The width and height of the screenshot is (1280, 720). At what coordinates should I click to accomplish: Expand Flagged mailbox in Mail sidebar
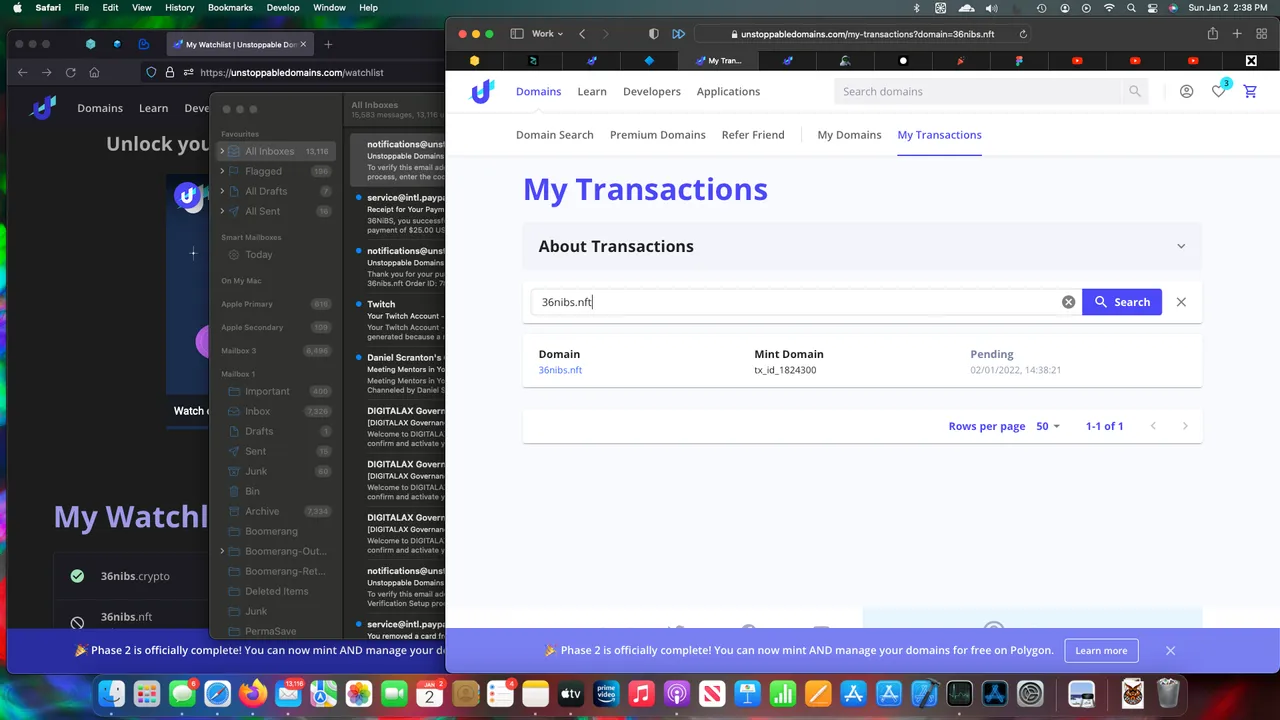click(x=222, y=171)
